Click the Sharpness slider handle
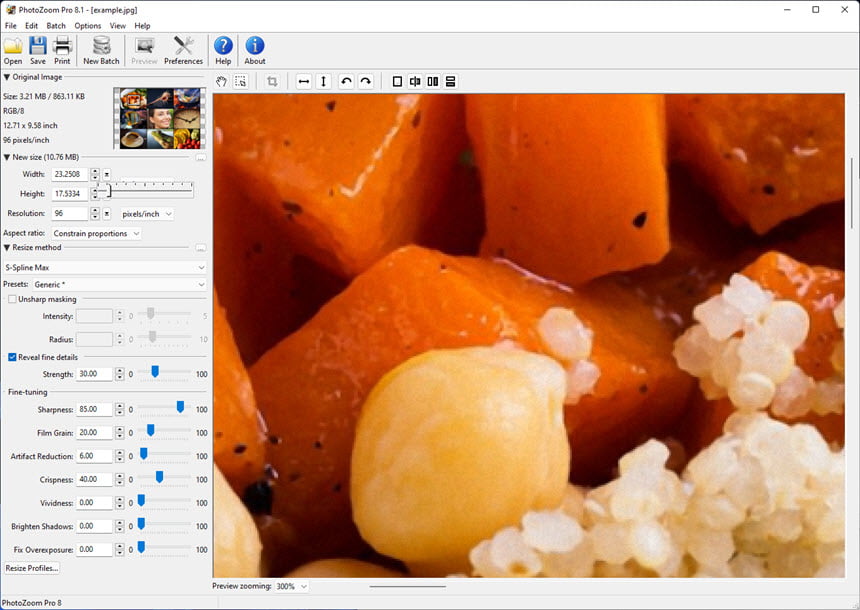This screenshot has height=610, width=860. [x=180, y=407]
